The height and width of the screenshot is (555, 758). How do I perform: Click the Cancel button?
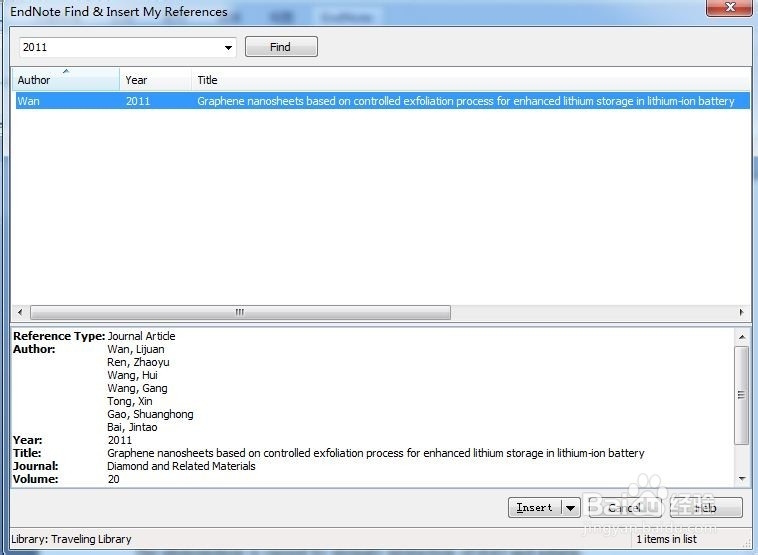point(625,508)
